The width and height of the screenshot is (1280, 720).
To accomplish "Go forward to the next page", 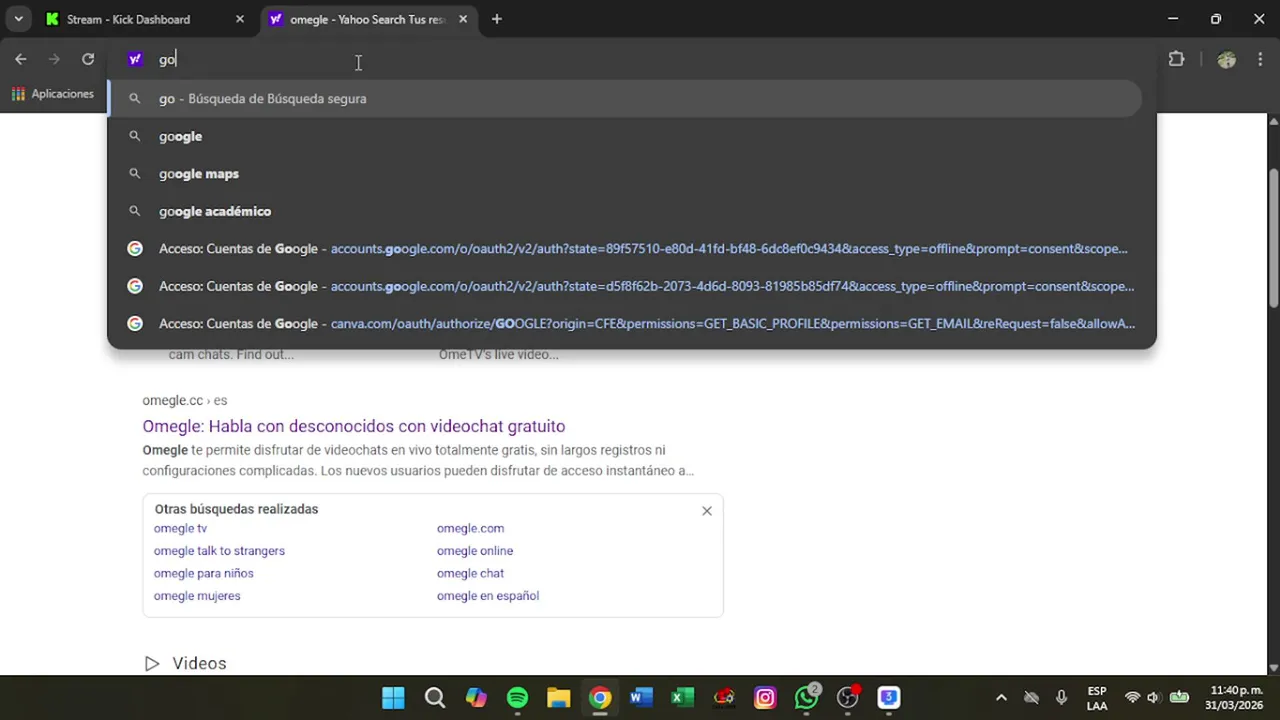I will (54, 59).
